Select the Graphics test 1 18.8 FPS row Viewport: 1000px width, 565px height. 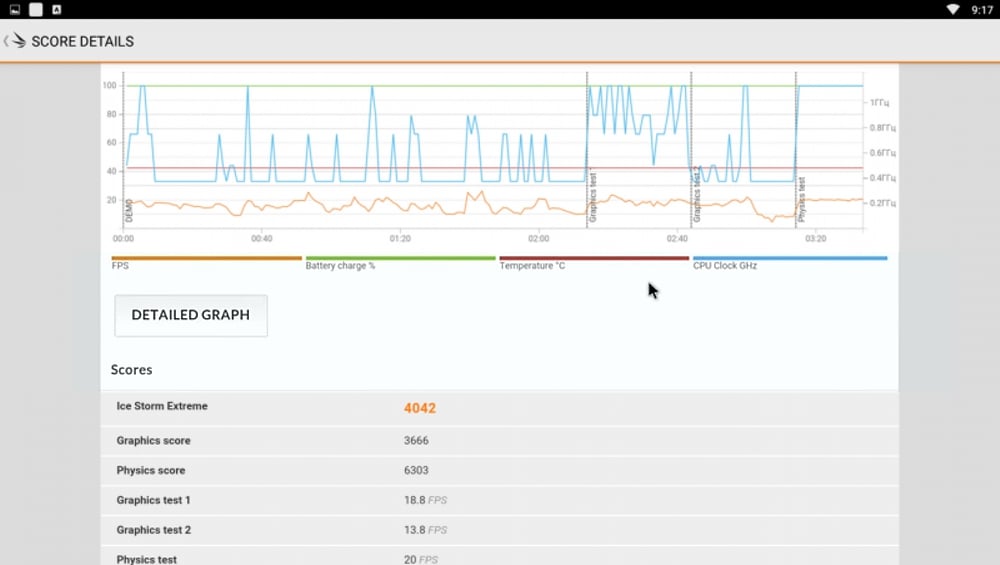click(500, 500)
